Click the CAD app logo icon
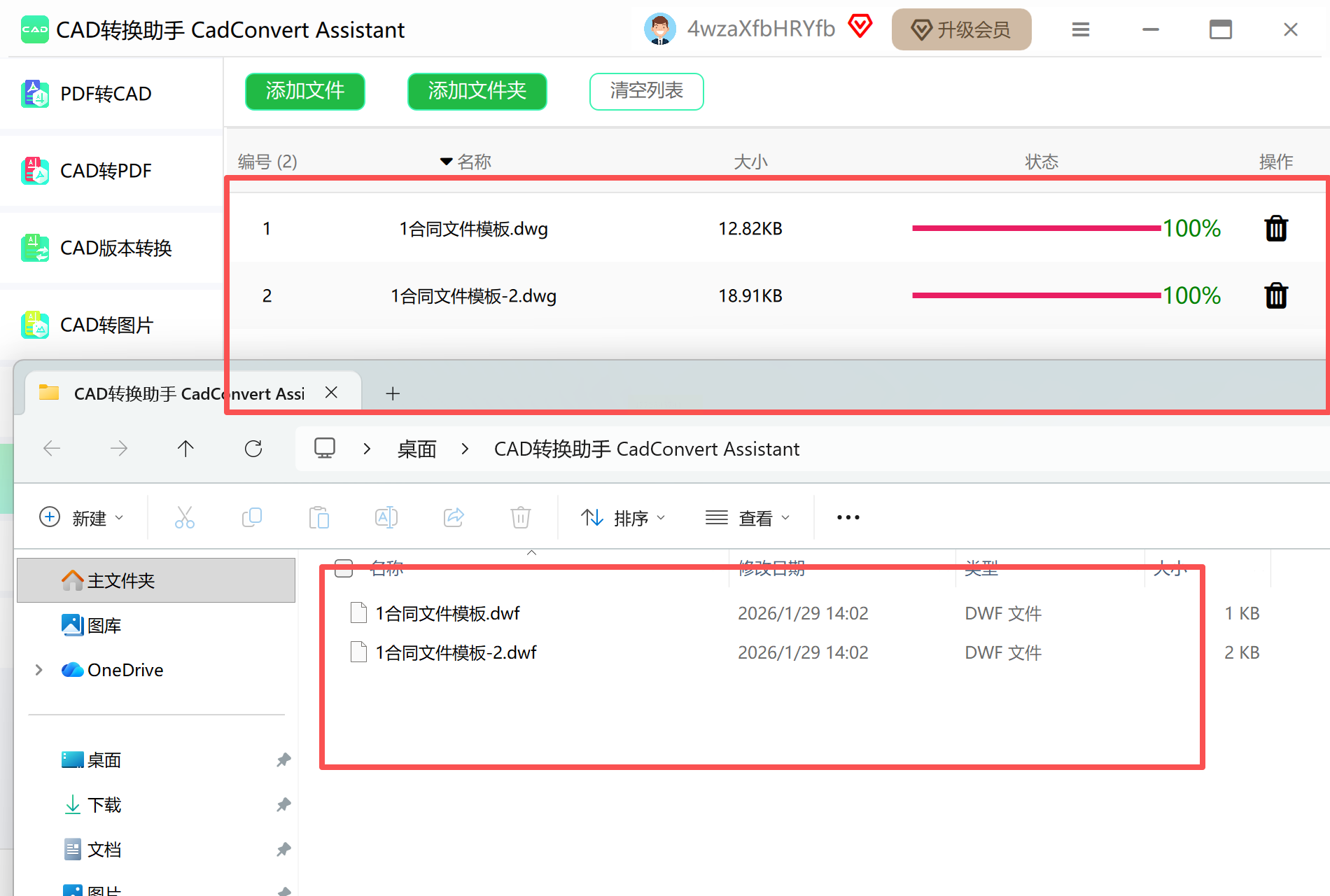This screenshot has height=896, width=1330. (34, 29)
